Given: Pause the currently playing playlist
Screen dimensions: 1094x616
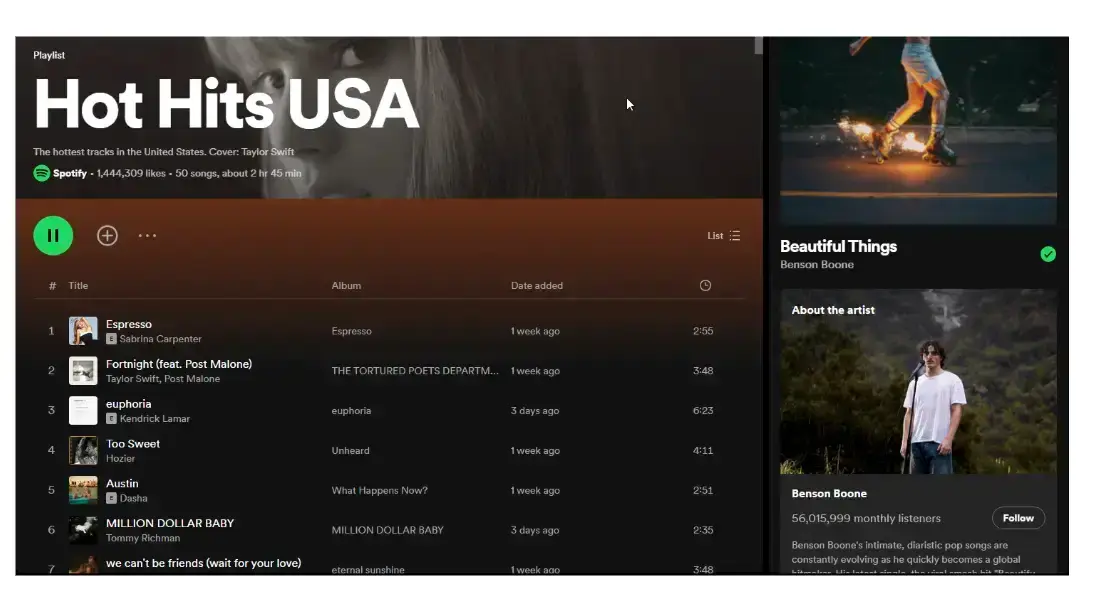Looking at the screenshot, I should [x=53, y=235].
